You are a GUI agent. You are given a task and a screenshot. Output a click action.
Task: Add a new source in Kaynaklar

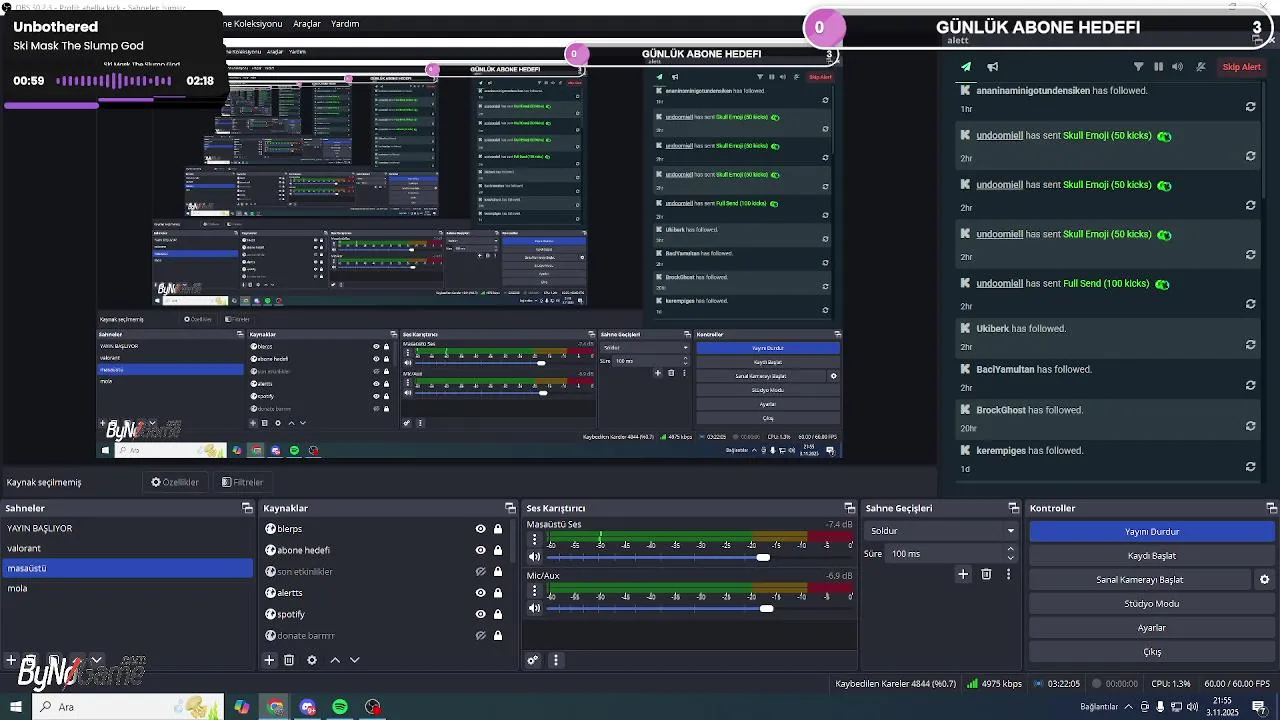pos(269,660)
